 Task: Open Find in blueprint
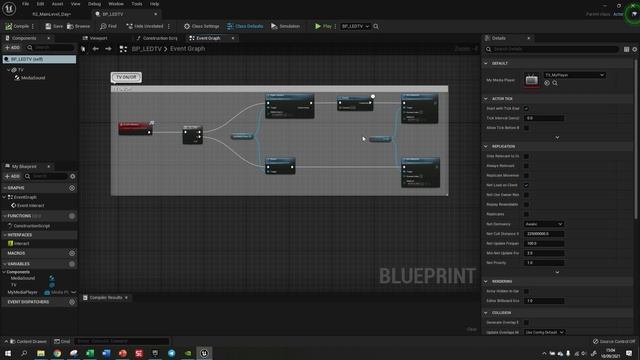point(108,26)
